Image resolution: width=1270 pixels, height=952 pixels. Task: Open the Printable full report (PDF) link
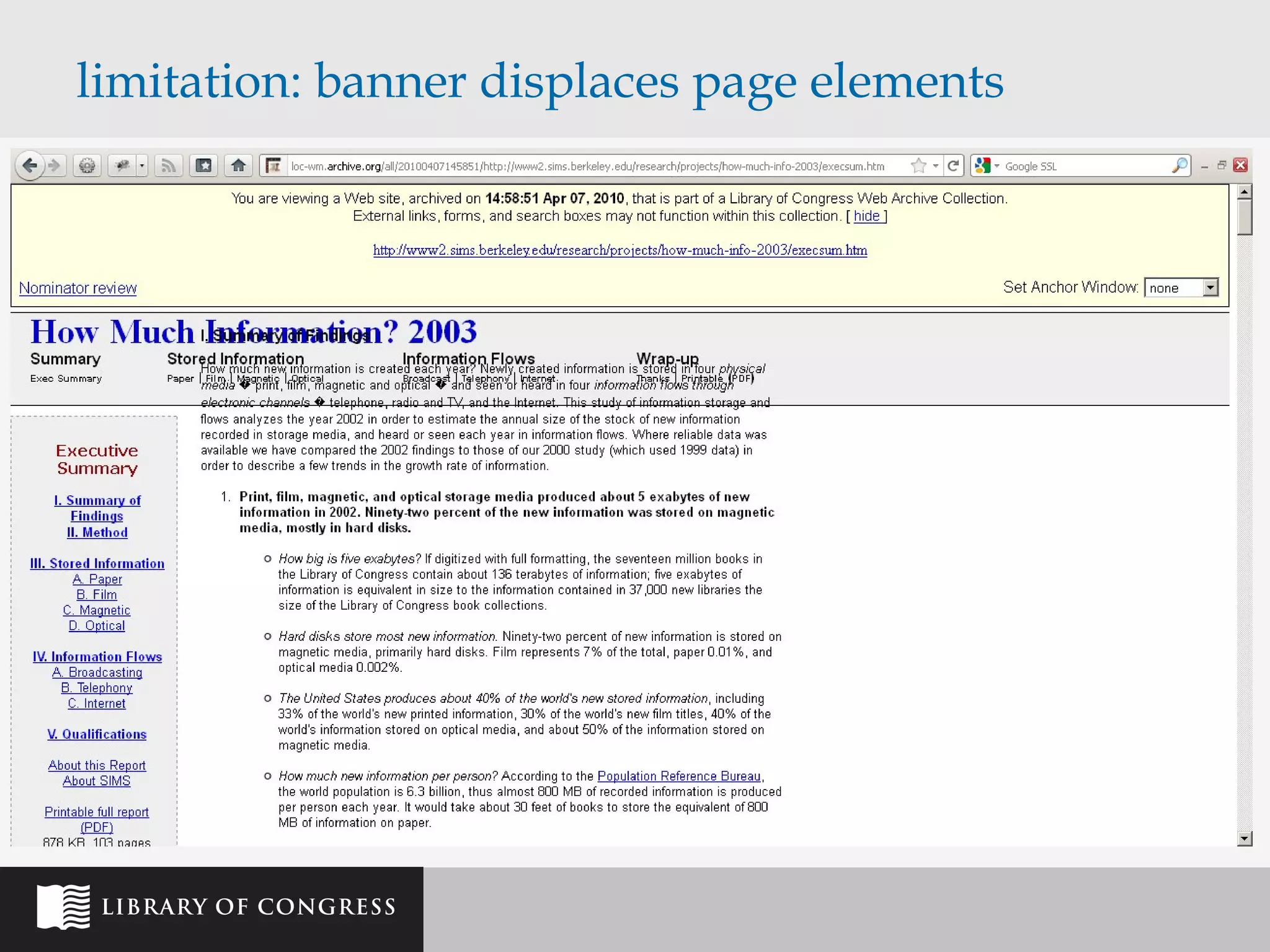click(x=97, y=819)
